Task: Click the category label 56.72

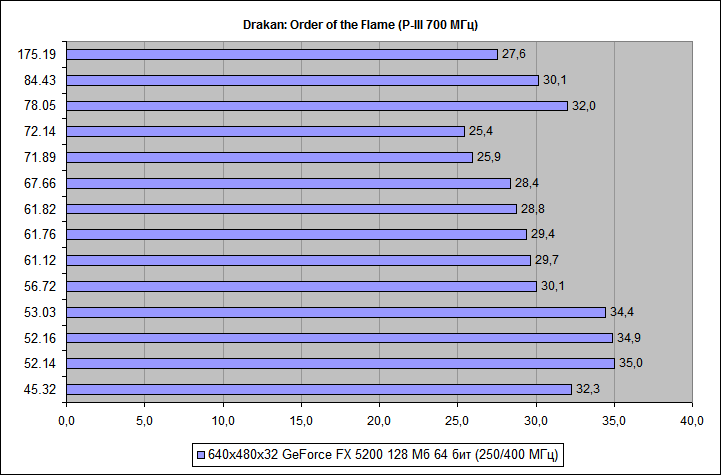Action: coord(40,286)
